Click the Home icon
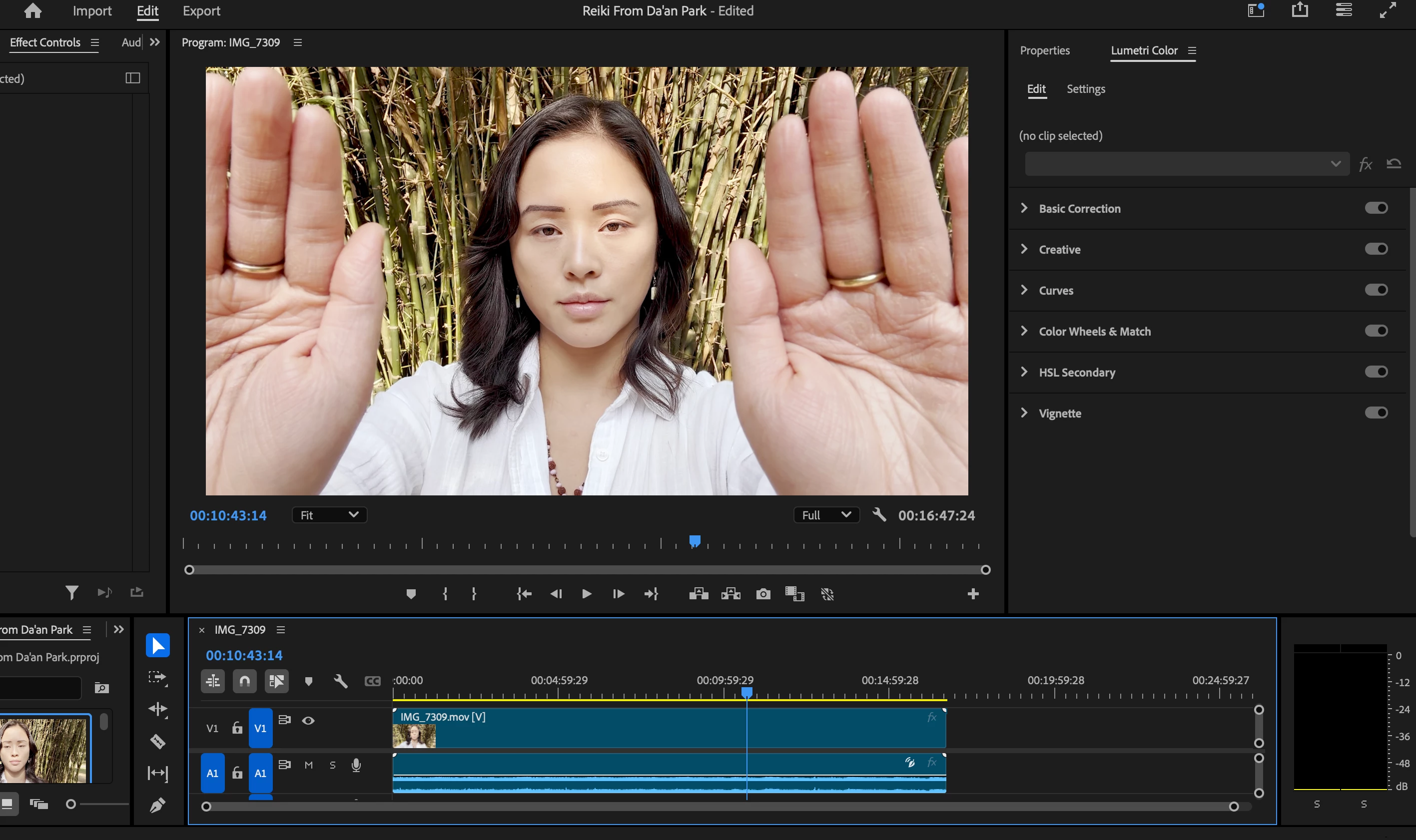 point(33,11)
